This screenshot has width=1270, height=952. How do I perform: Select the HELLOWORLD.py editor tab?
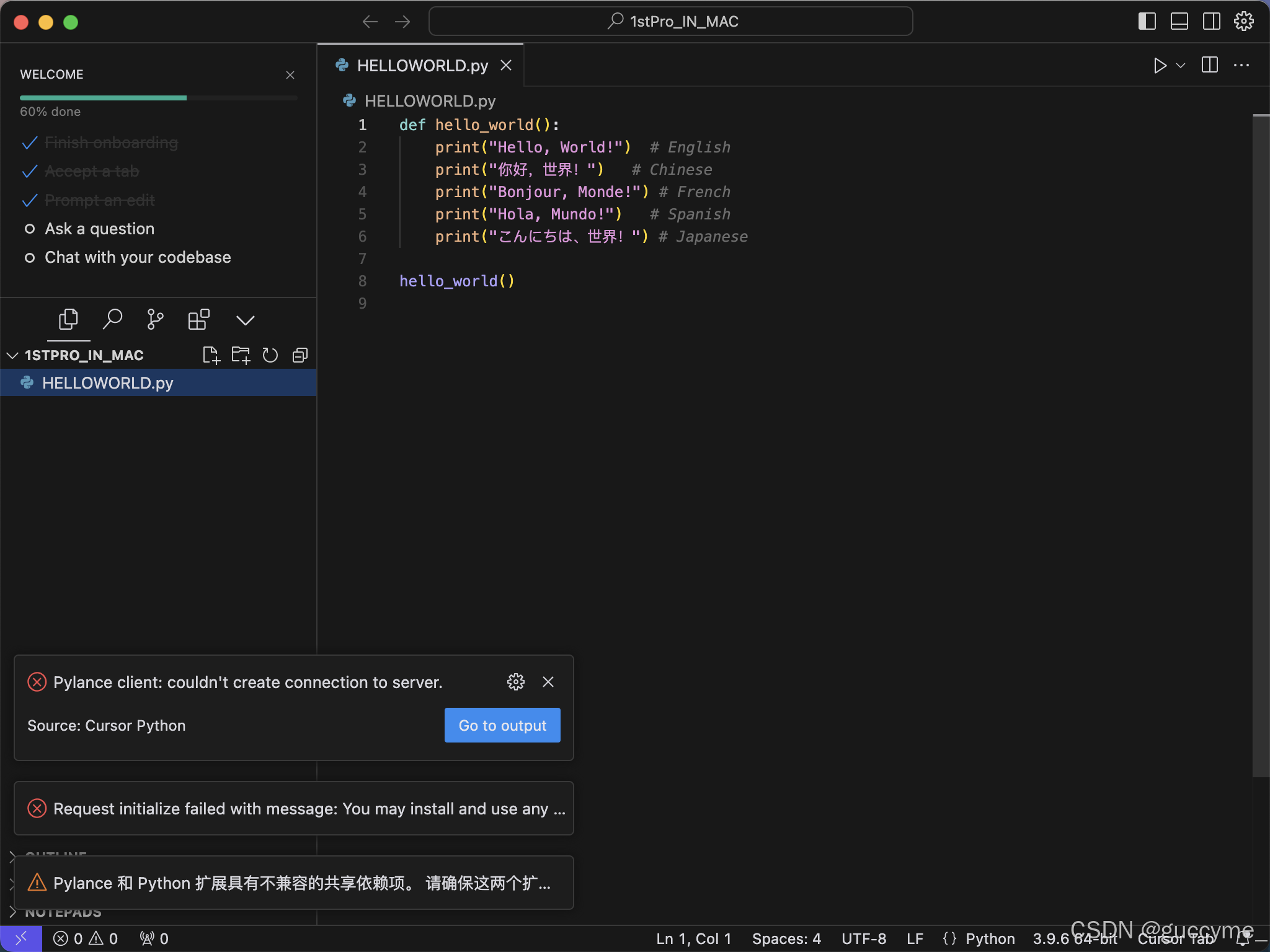422,66
